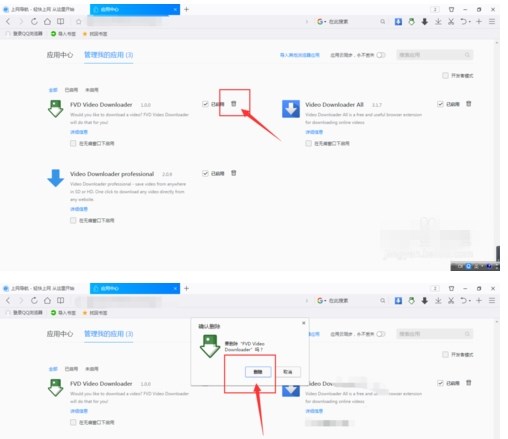Screen dimensions: 508x439
Task: Open Google search engine dropdown, window without dialog
Action: pyautogui.click(x=321, y=22)
